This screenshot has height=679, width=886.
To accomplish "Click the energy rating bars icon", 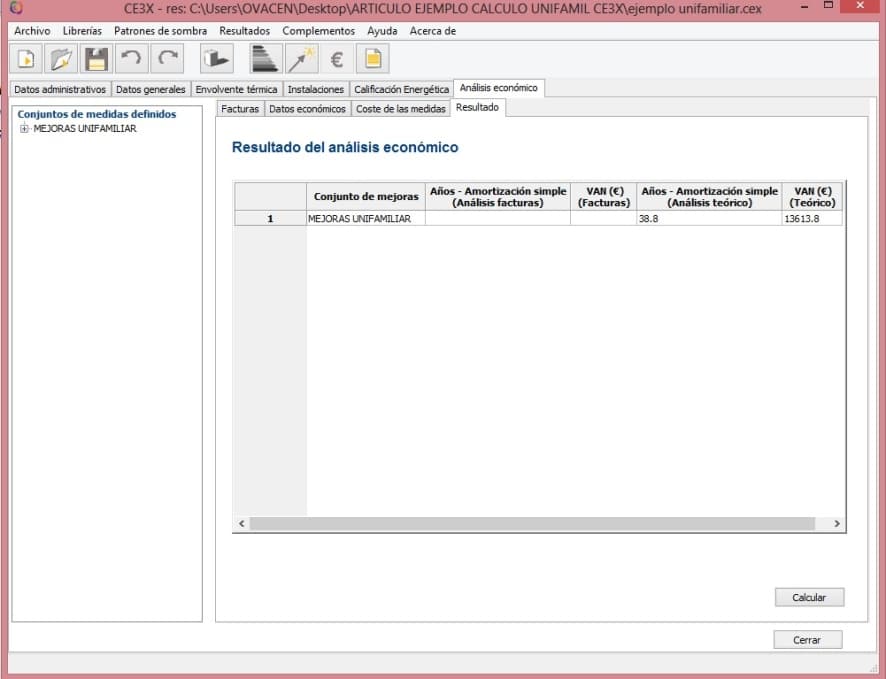I will [264, 60].
